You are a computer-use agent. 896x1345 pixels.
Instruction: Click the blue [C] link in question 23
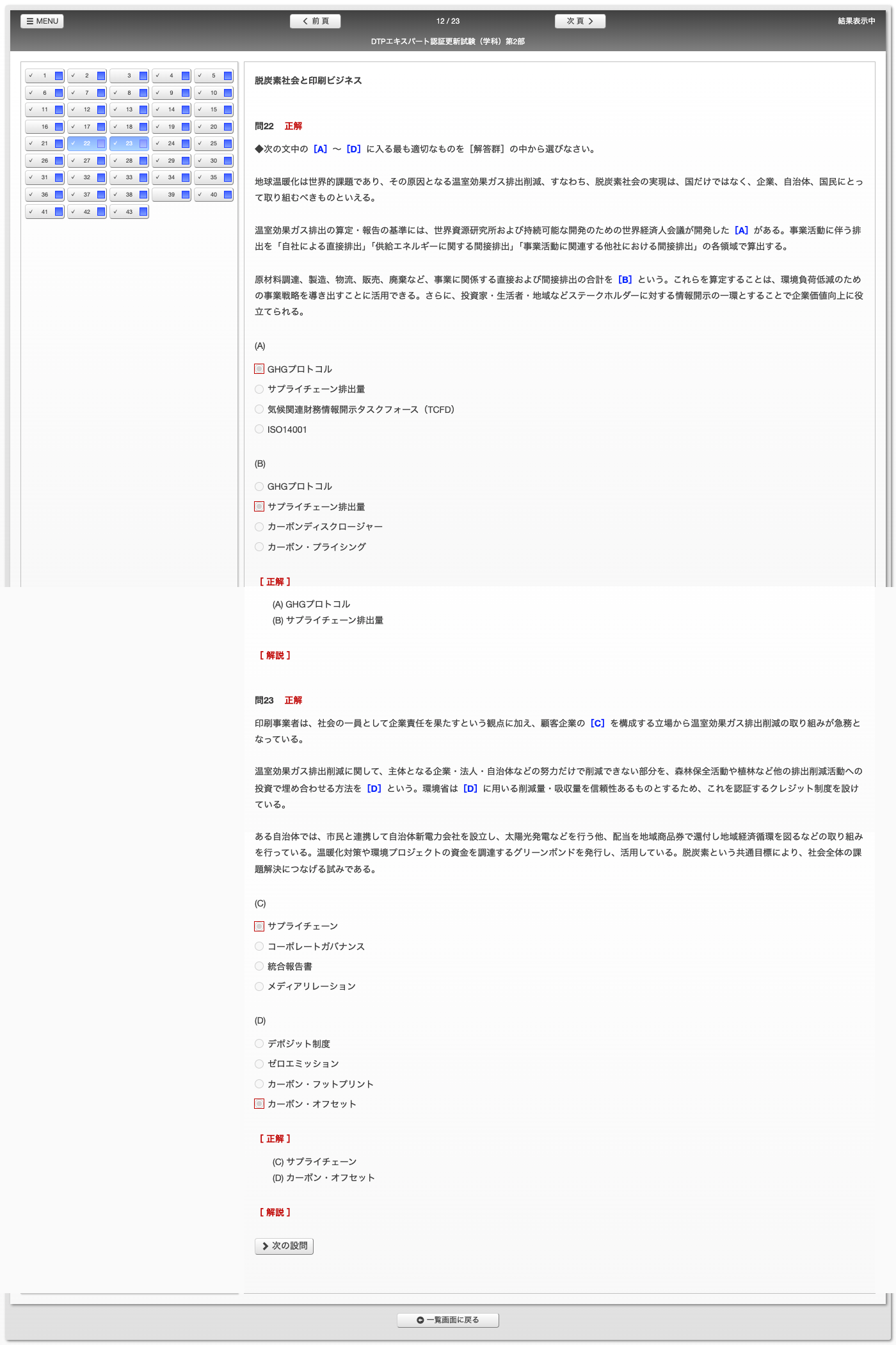point(597,723)
